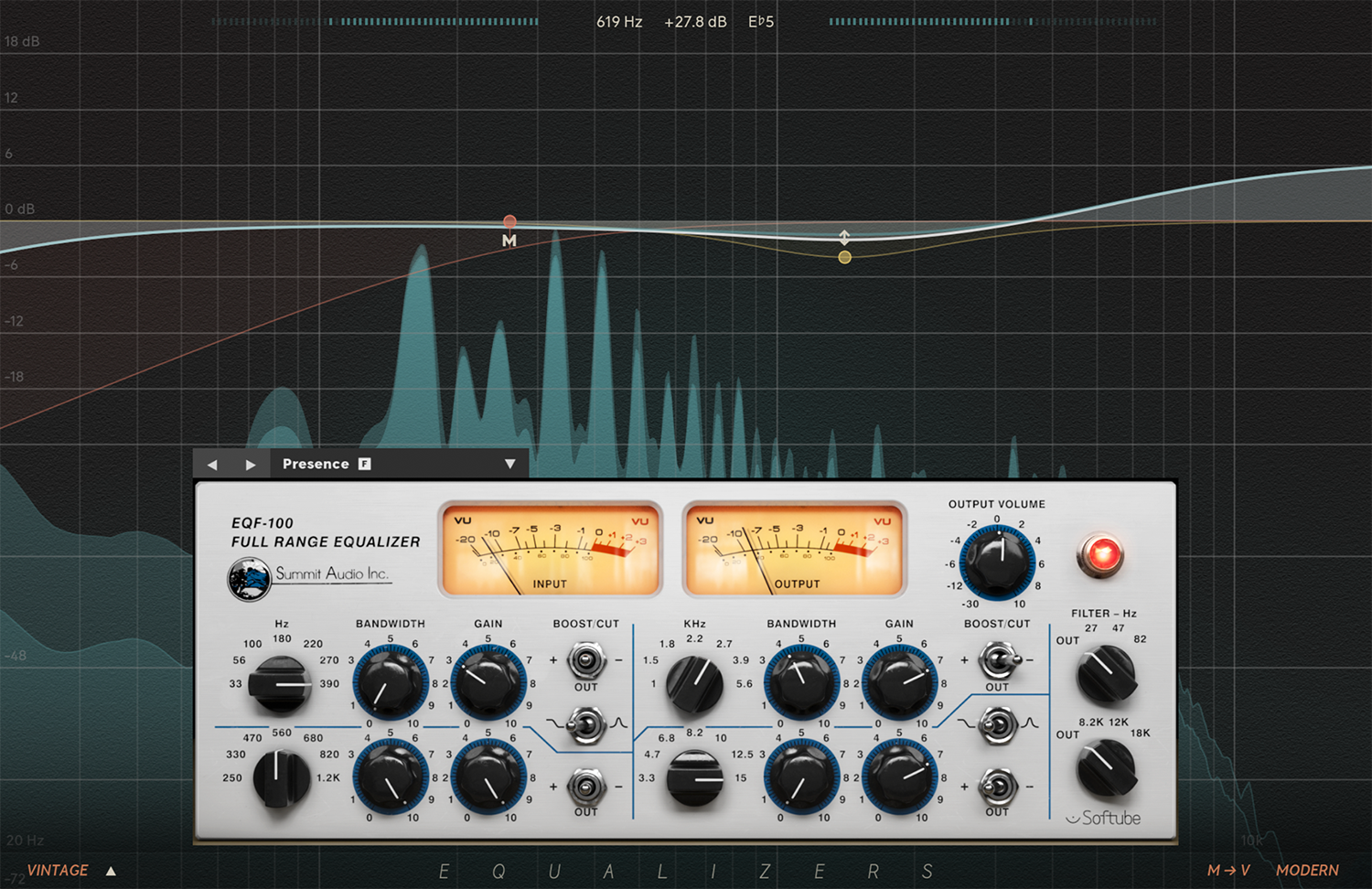Click the next preset right arrow
Viewport: 1372px width, 889px height.
(x=251, y=465)
